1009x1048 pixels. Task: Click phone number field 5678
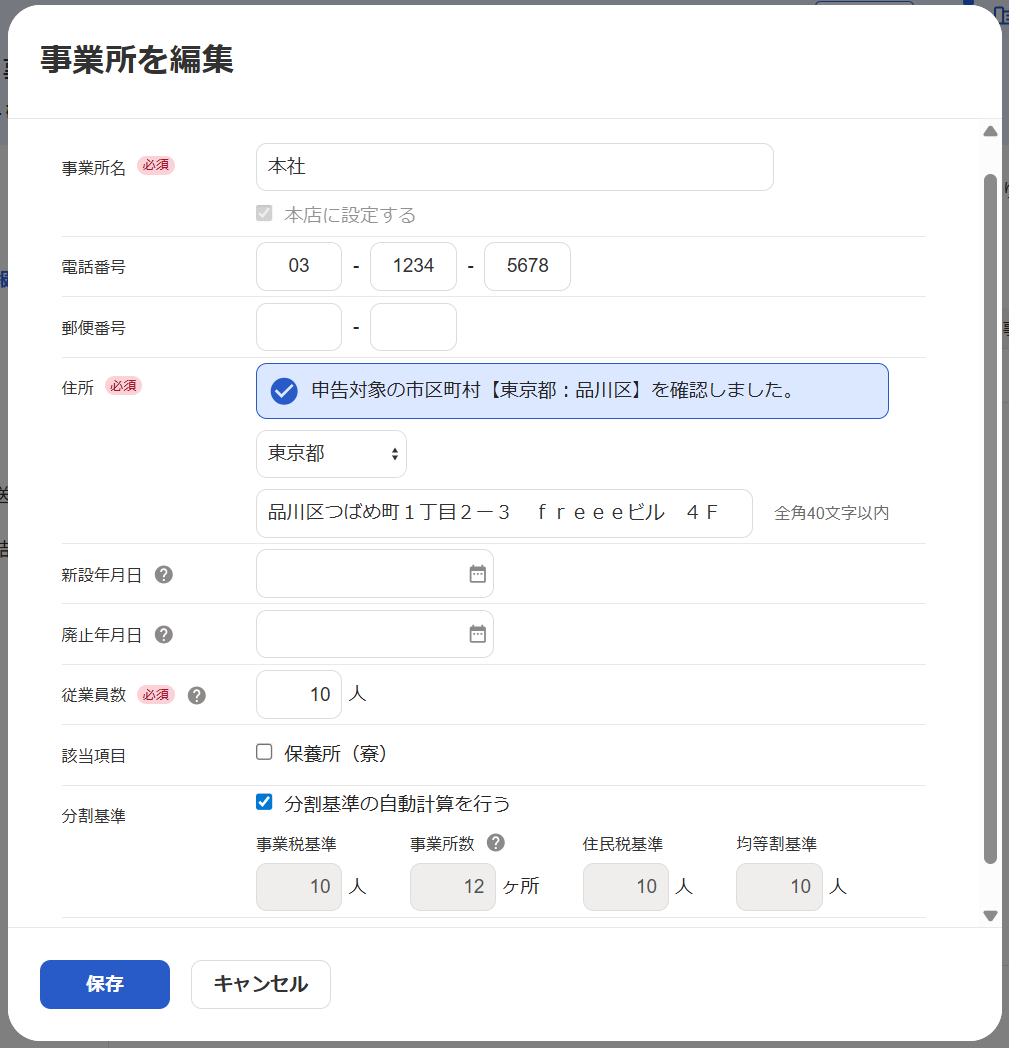coord(527,266)
